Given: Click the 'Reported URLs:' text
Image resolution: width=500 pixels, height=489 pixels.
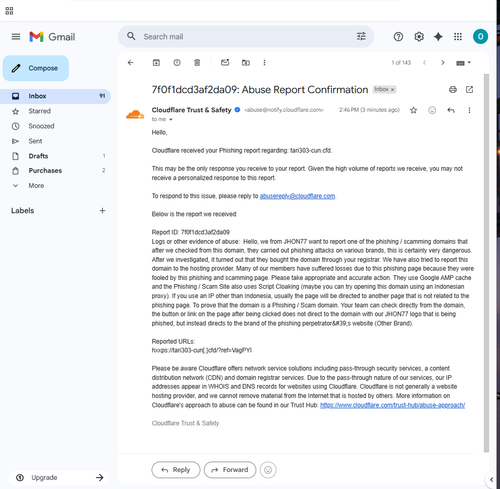Looking at the screenshot, I should pyautogui.click(x=173, y=341).
